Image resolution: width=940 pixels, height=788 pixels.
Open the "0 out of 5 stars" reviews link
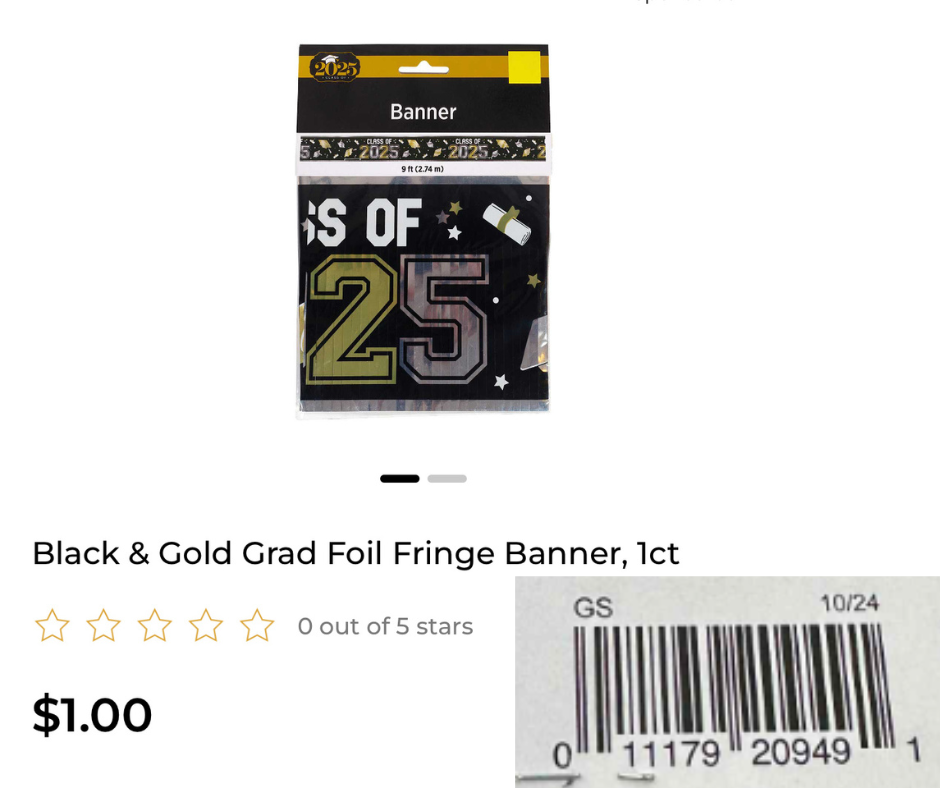point(385,627)
